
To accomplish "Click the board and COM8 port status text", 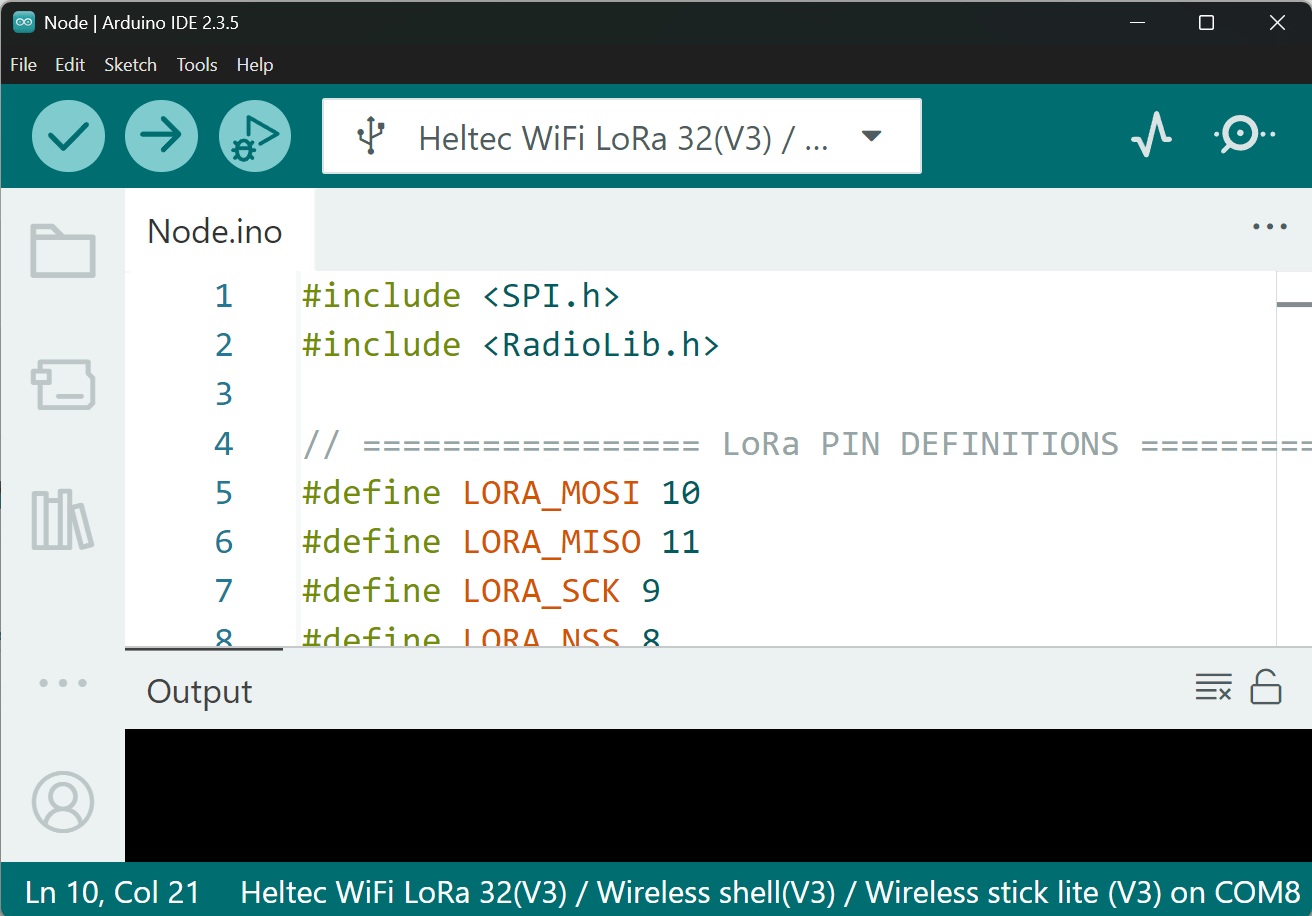I will 770,892.
